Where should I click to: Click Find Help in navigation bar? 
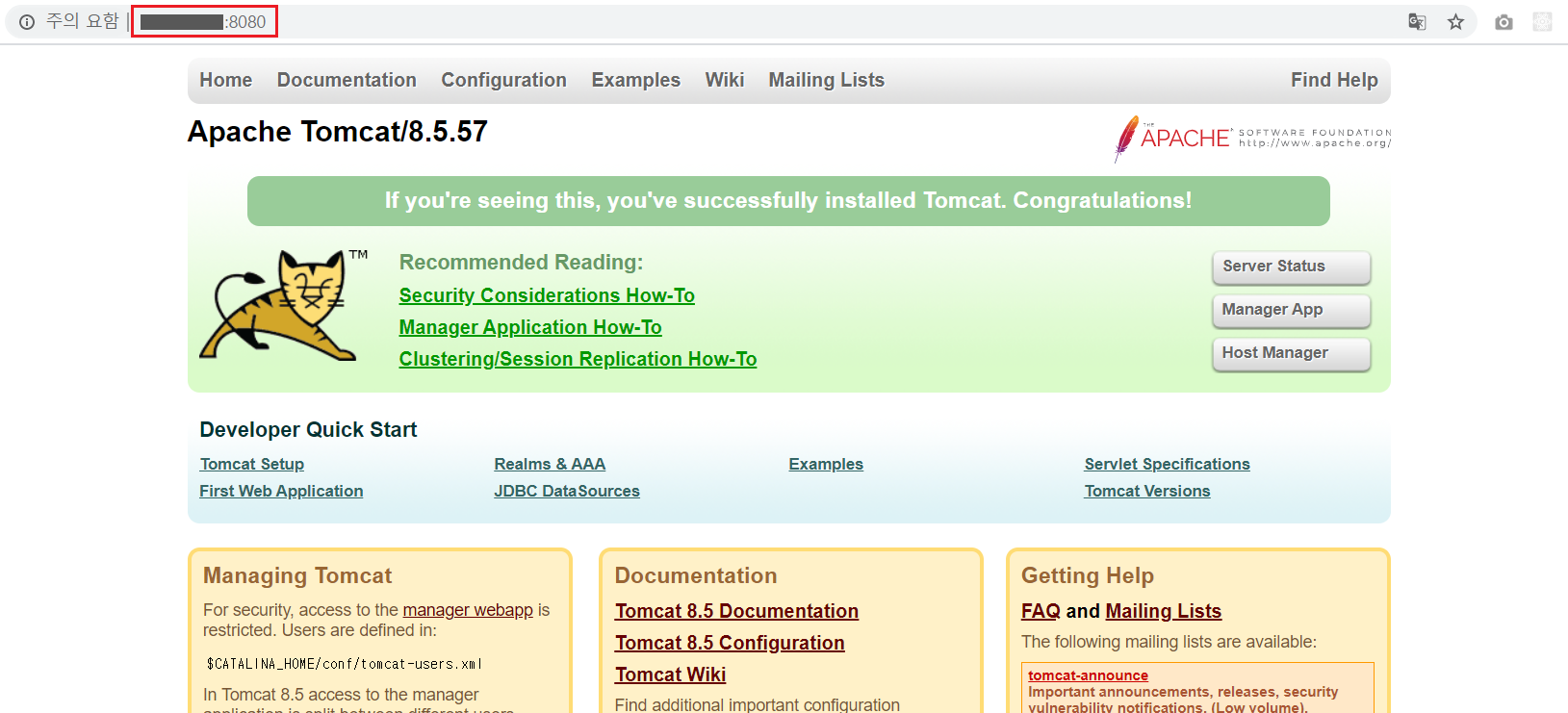point(1334,80)
